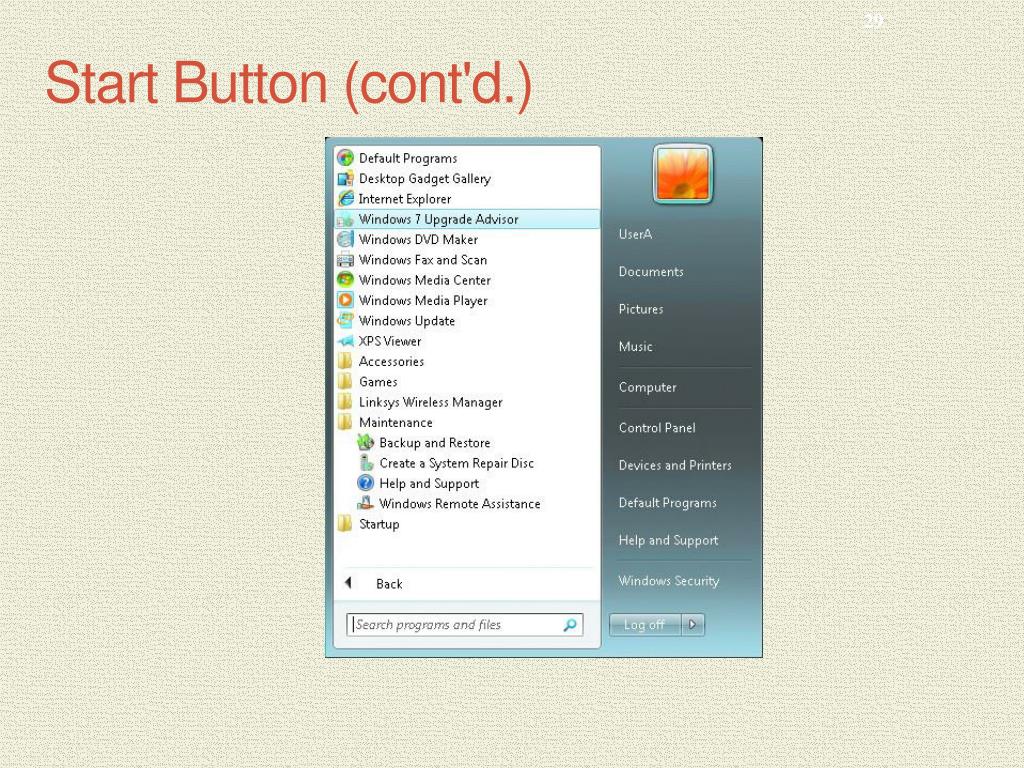
Task: Click the Windows Media Center green icon
Action: pyautogui.click(x=345, y=280)
